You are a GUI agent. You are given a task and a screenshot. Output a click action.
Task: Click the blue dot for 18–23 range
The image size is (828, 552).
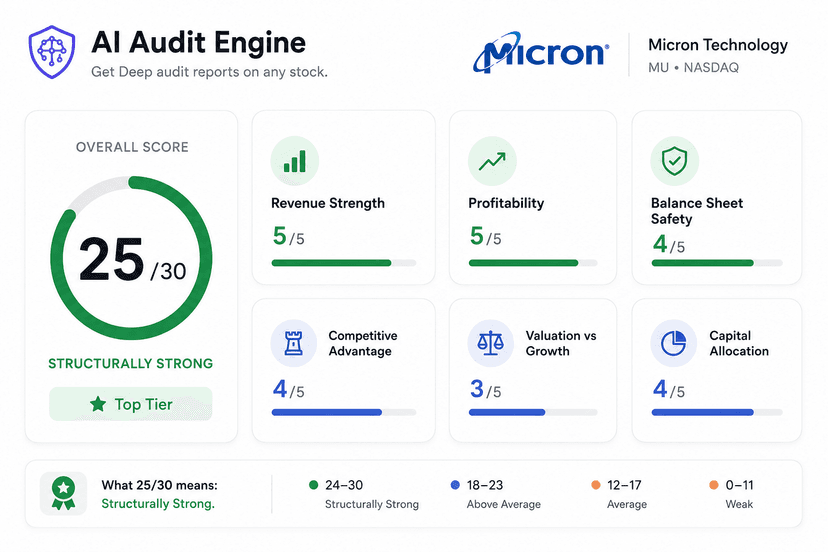tap(455, 485)
